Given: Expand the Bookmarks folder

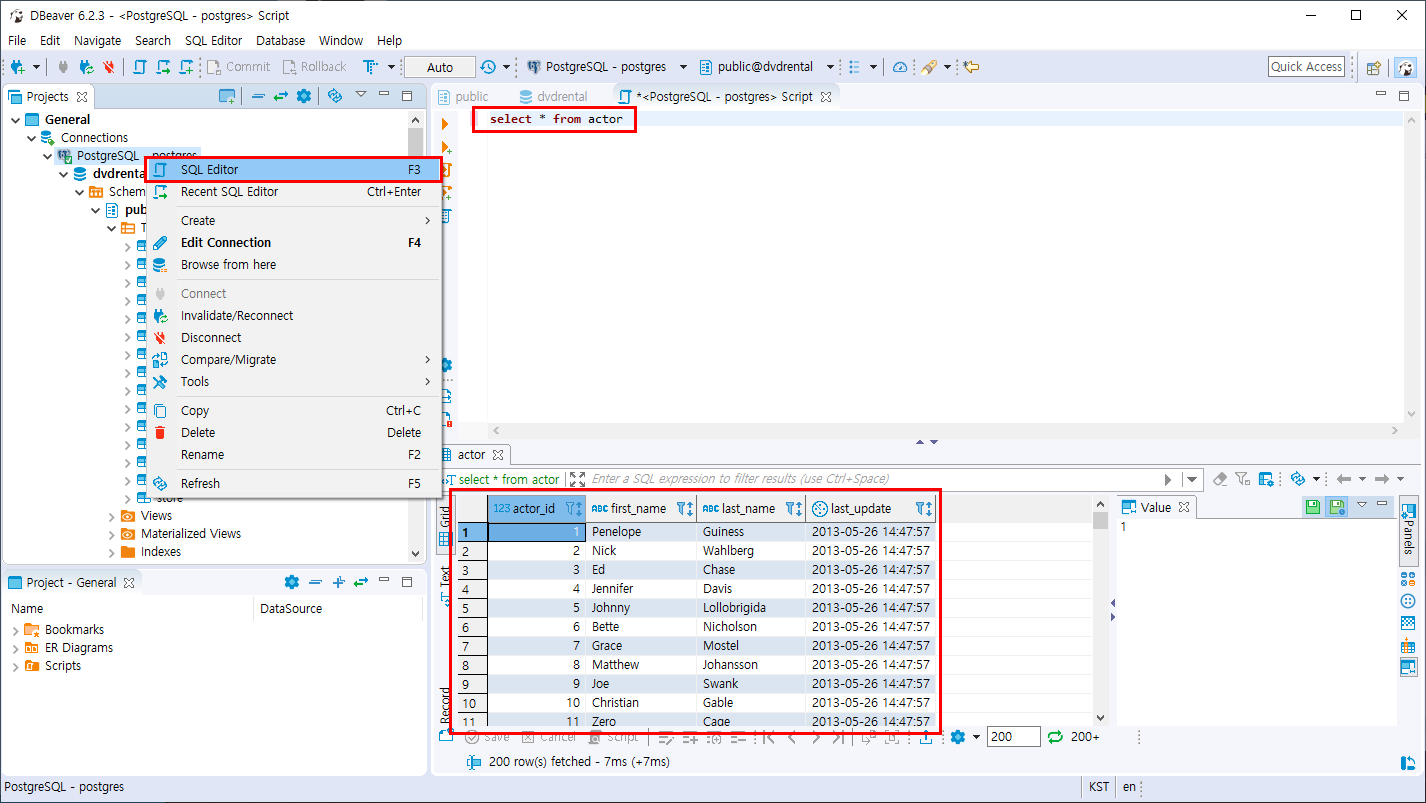Looking at the screenshot, I should click(15, 630).
